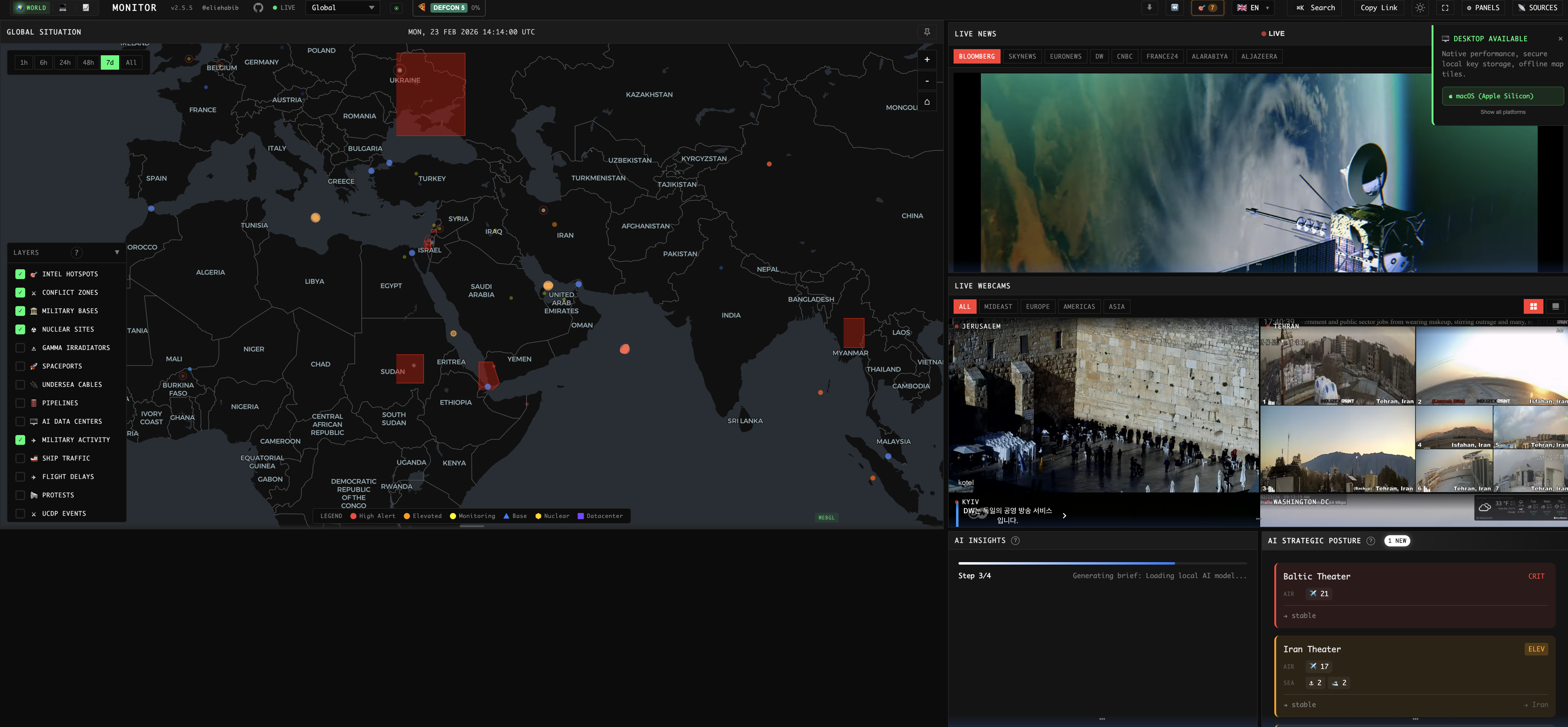Zoom in on the map
The width and height of the screenshot is (1568, 727).
click(927, 60)
